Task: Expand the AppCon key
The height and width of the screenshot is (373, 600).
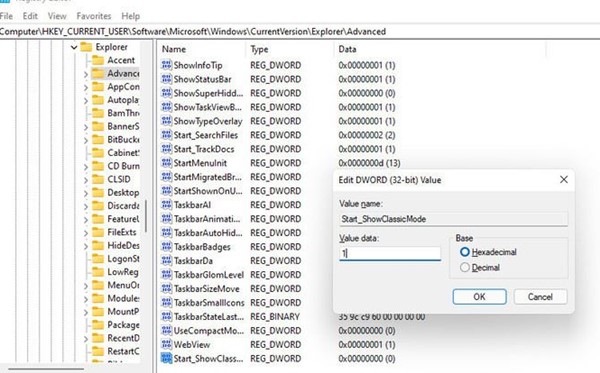Action: coord(86,88)
